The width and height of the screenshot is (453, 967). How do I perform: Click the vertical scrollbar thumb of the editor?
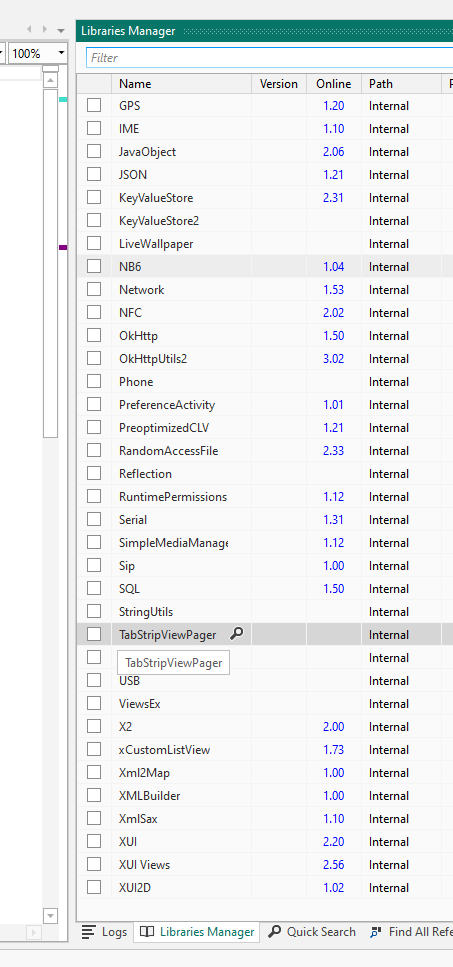pos(51,263)
